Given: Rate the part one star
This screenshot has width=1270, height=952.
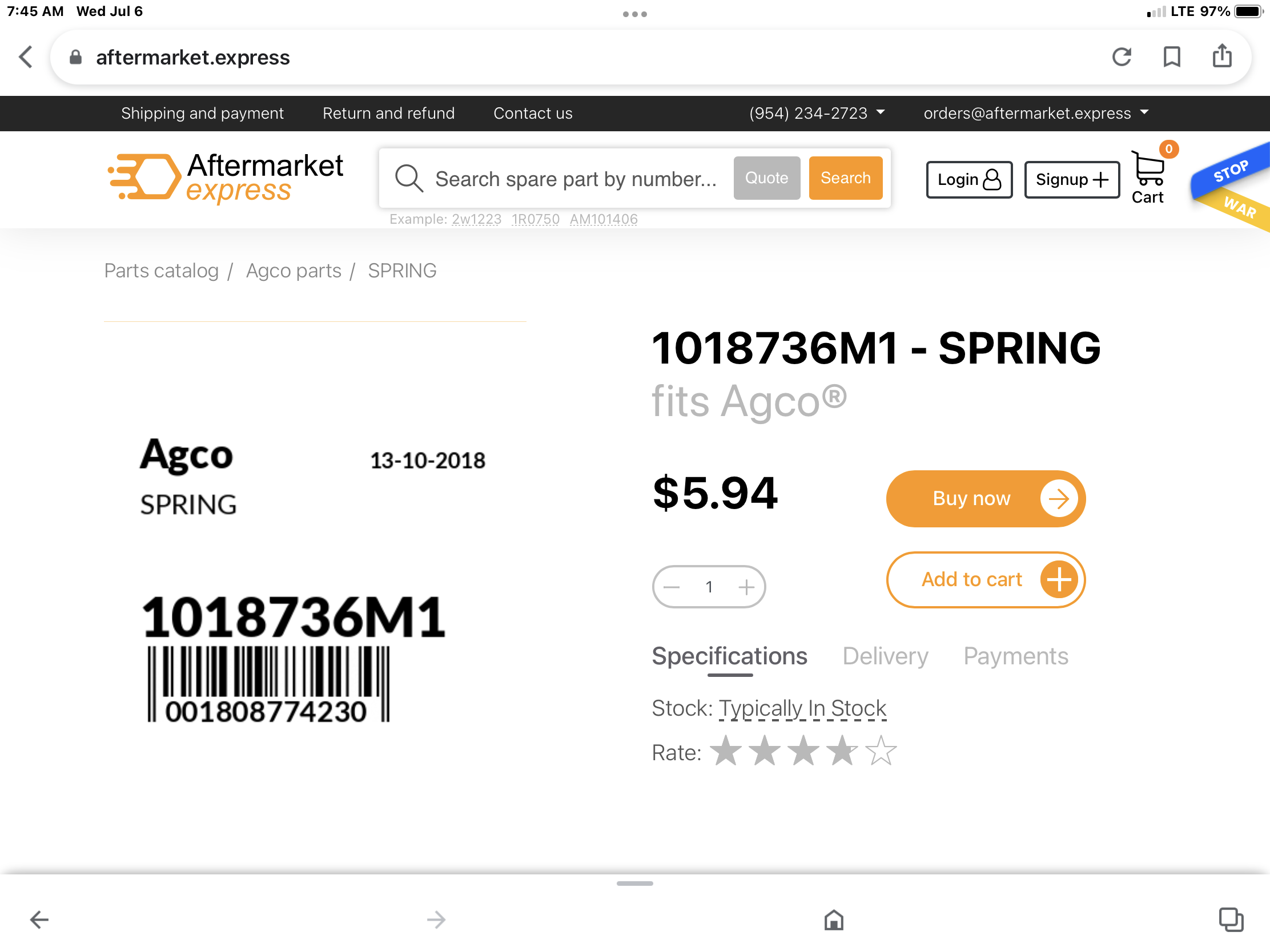Looking at the screenshot, I should (726, 751).
